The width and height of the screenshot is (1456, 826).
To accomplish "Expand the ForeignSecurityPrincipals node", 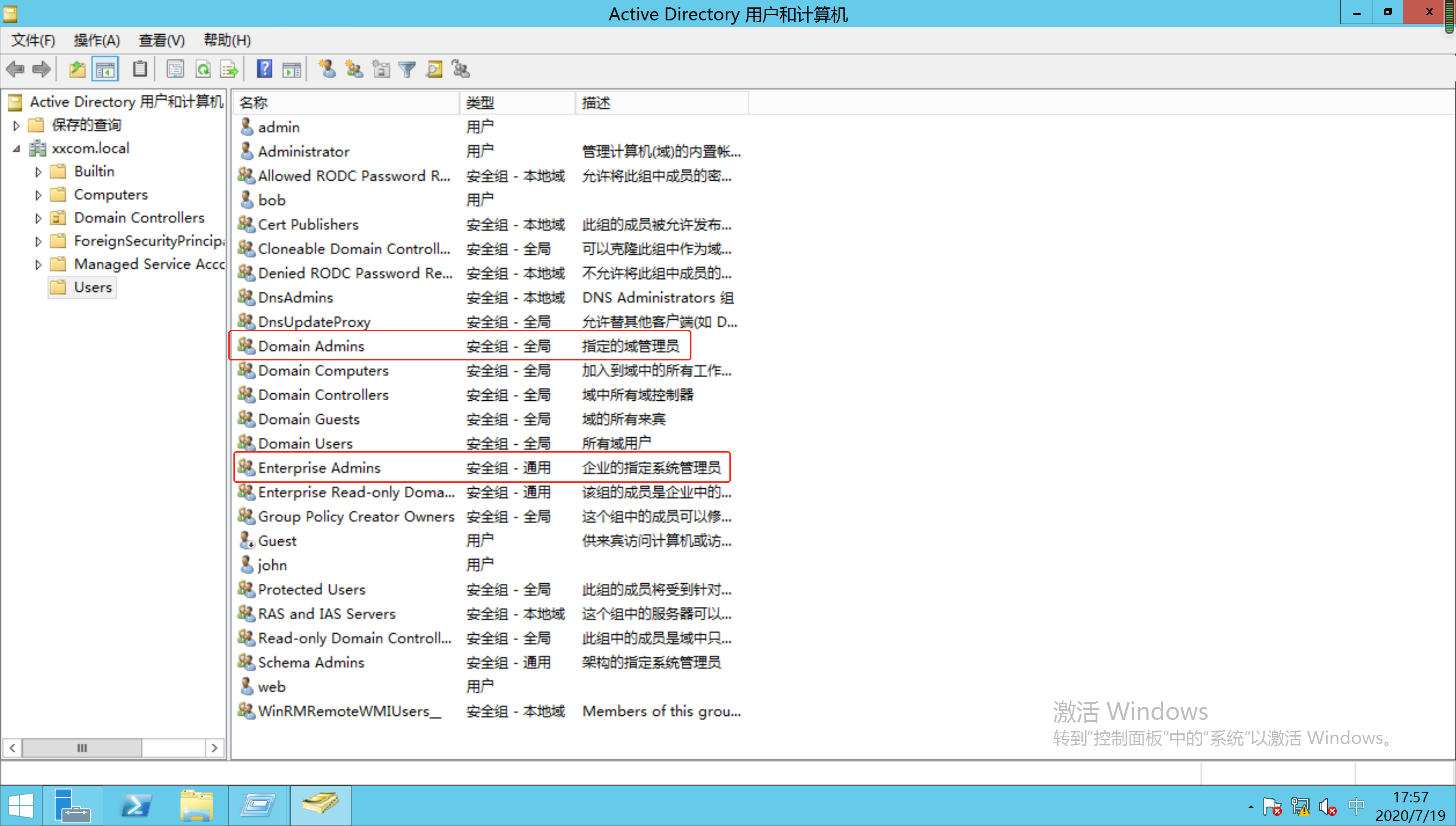I will click(x=38, y=242).
